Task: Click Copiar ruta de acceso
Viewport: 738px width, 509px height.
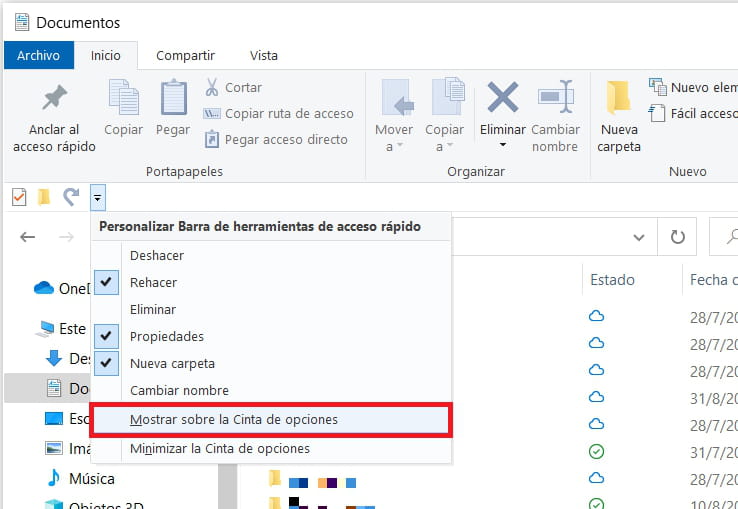Action: coord(289,113)
